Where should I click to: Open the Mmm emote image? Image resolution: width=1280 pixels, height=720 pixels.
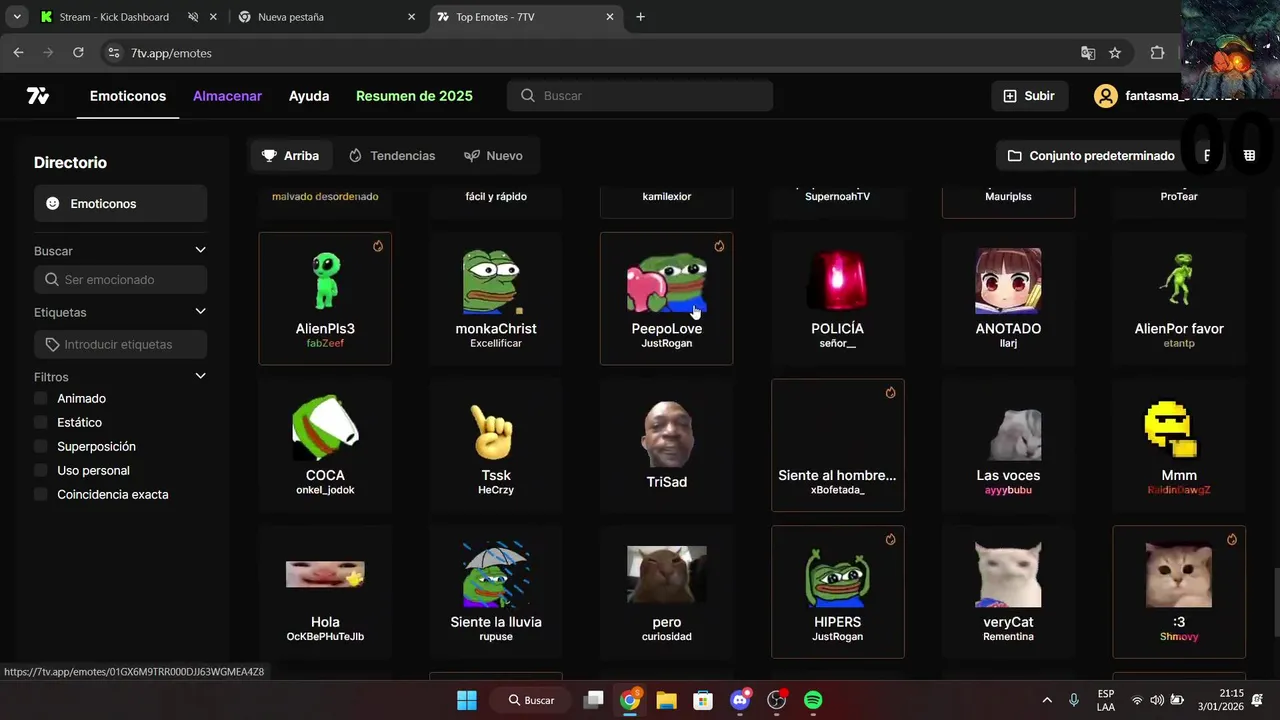(1172, 430)
